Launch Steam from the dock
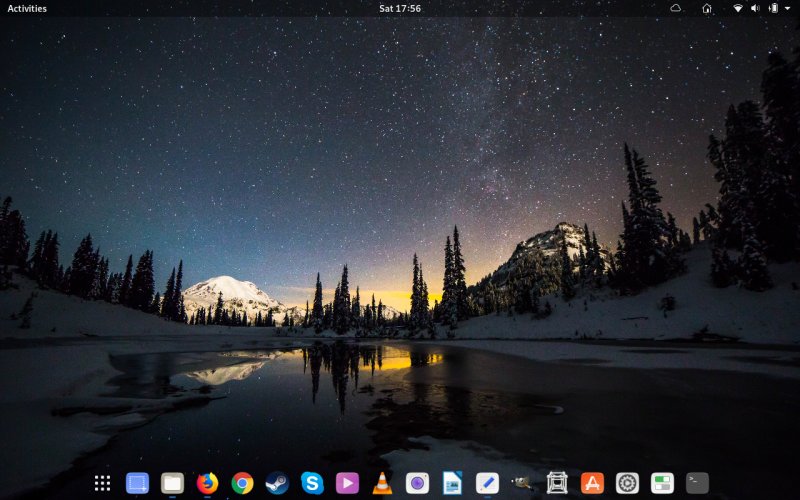The width and height of the screenshot is (800, 500). [x=277, y=483]
